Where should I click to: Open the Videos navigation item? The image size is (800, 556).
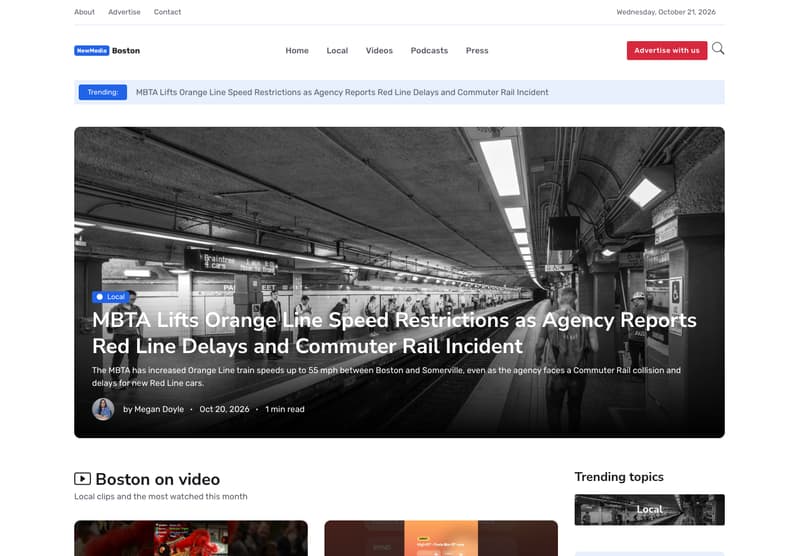point(379,50)
